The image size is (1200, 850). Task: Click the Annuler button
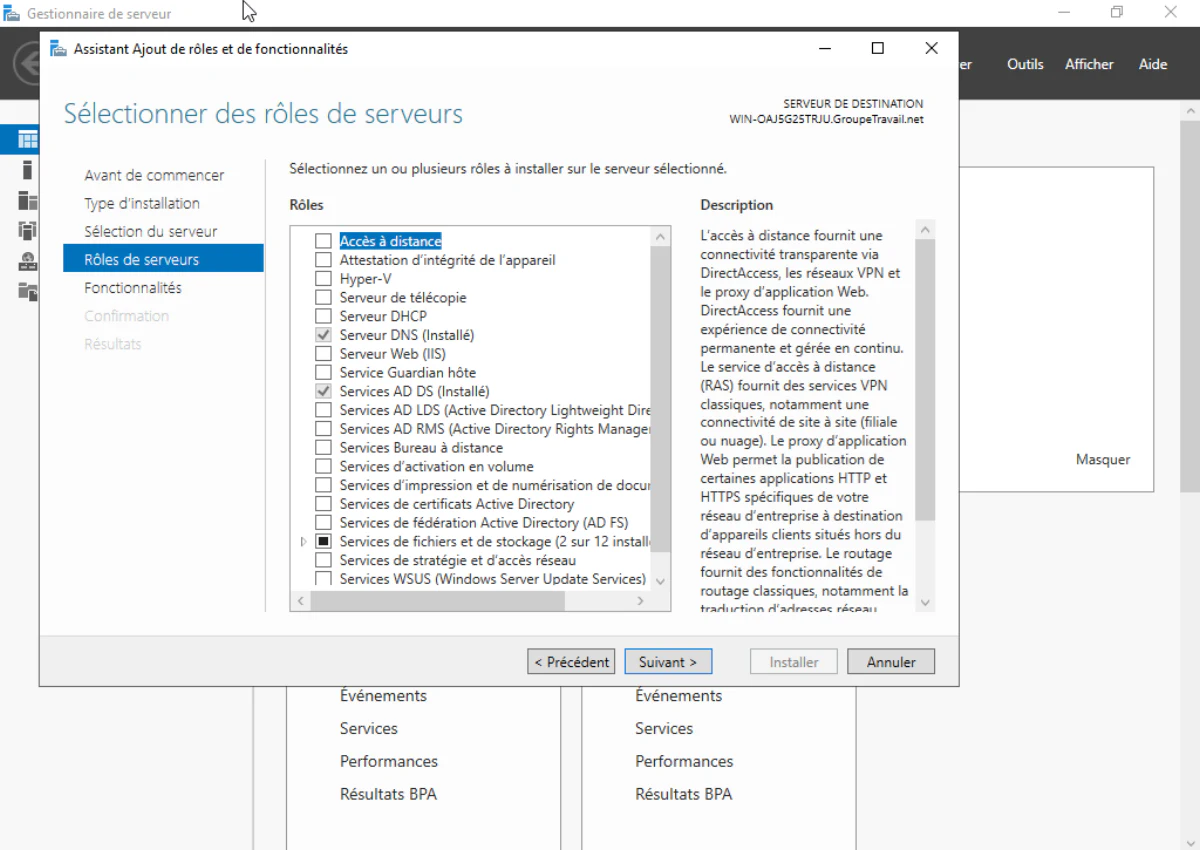click(891, 662)
